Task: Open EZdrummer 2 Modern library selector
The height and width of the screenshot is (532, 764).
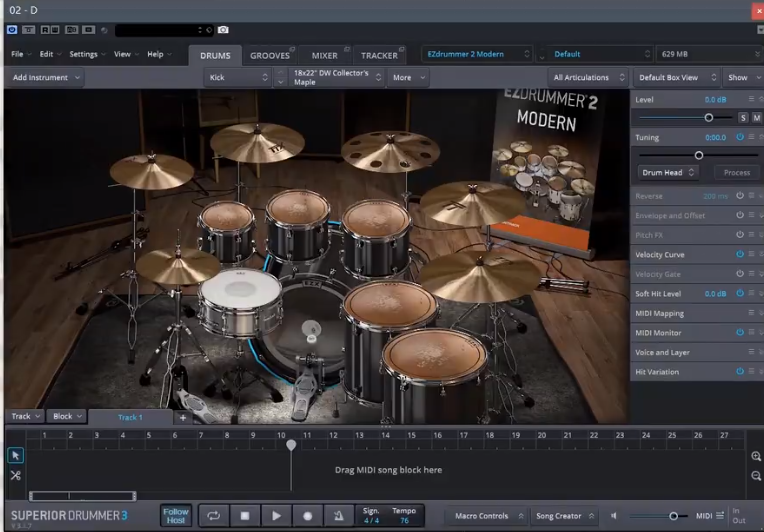Action: click(477, 54)
